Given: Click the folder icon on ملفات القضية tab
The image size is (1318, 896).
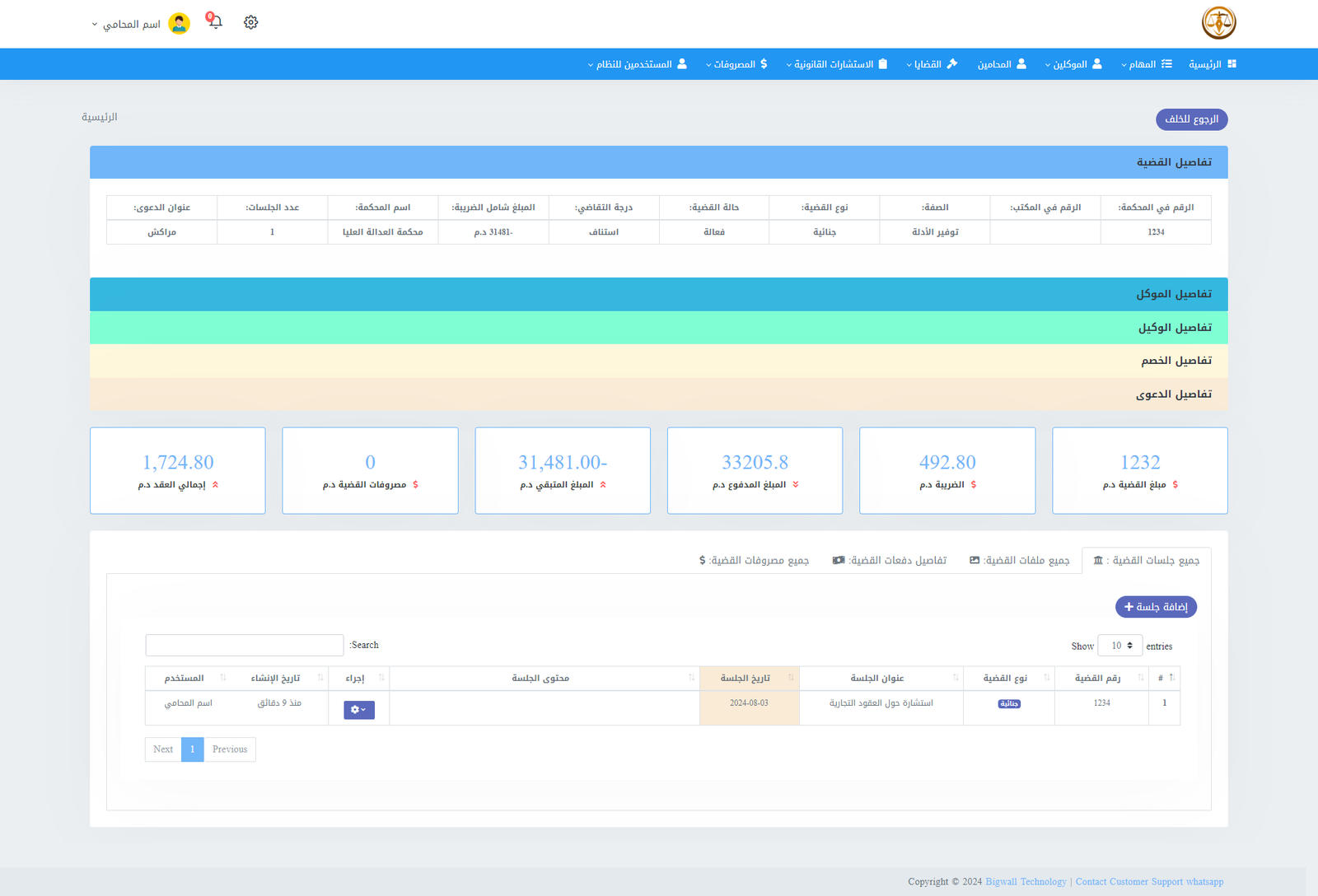Looking at the screenshot, I should [974, 560].
